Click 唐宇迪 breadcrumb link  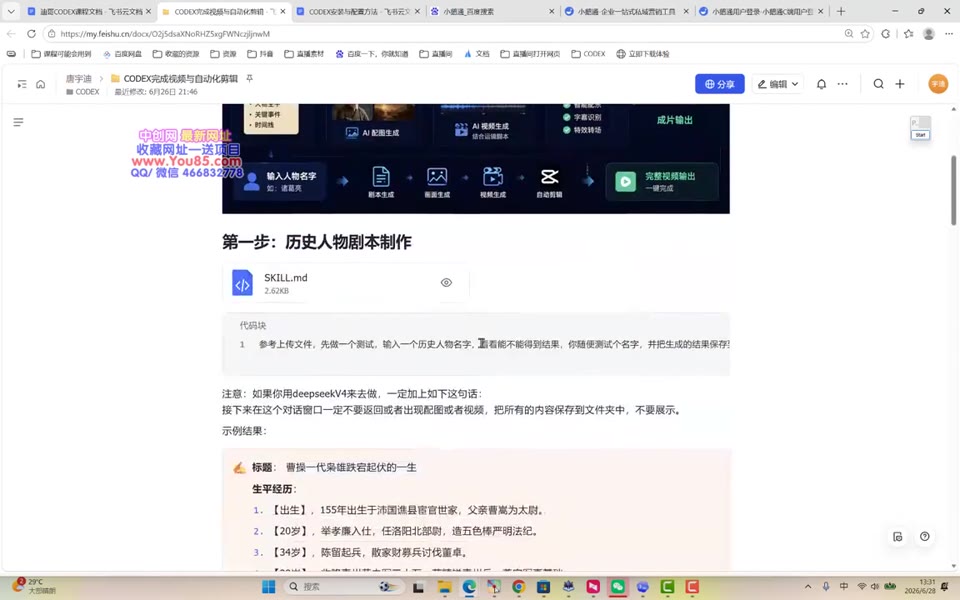coord(78,78)
